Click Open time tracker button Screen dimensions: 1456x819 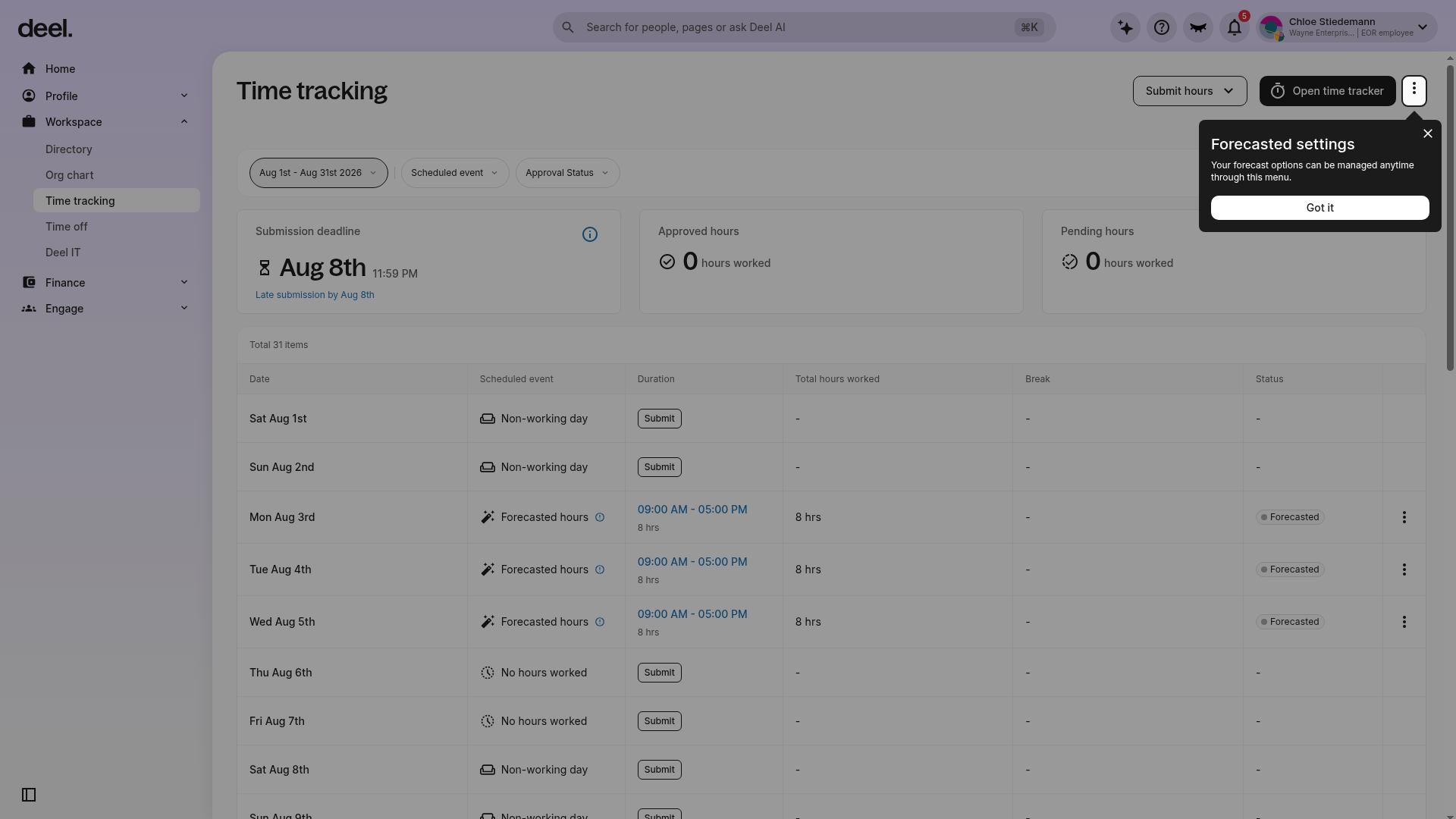[1327, 91]
